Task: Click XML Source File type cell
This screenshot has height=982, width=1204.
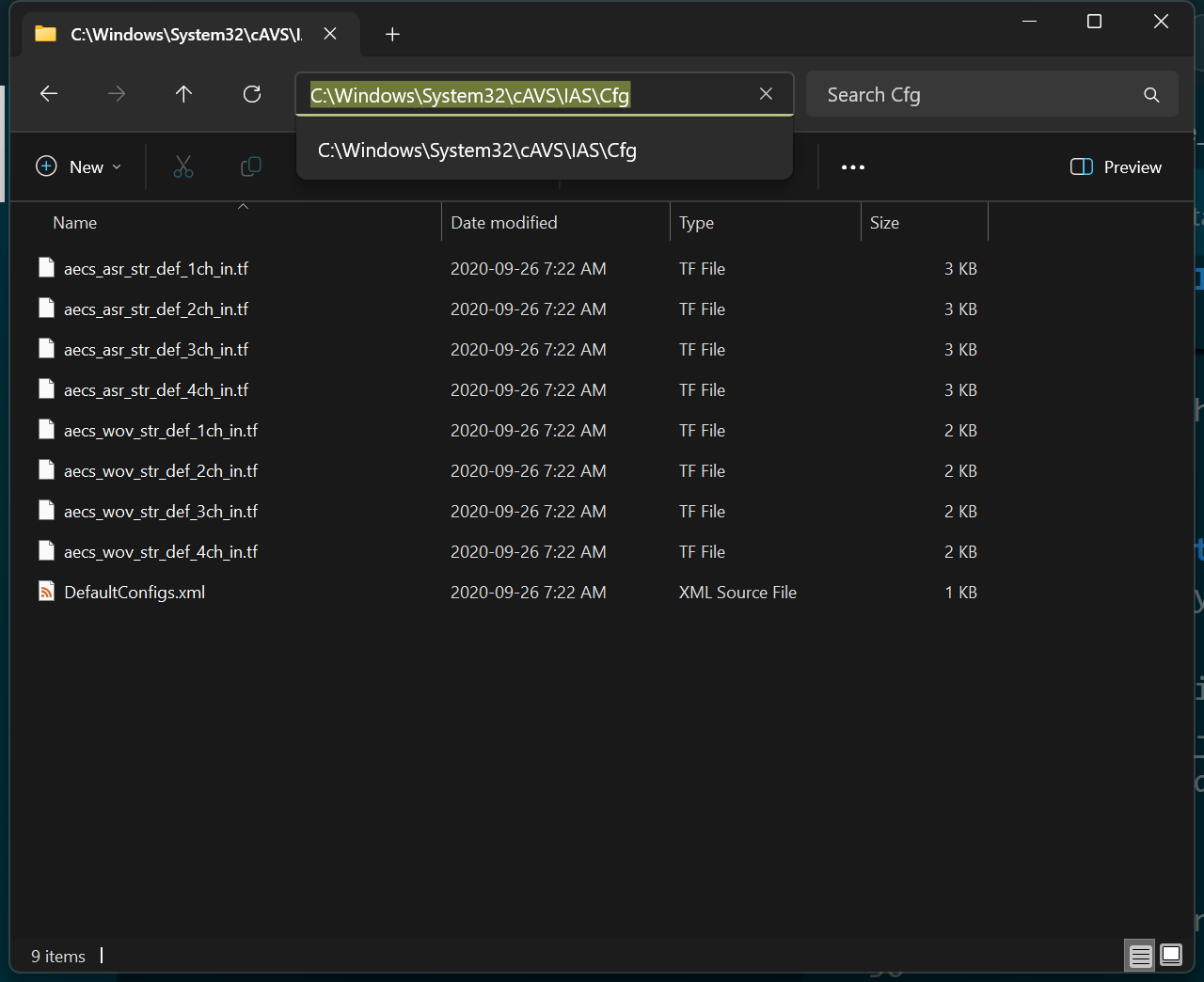Action: (x=737, y=593)
